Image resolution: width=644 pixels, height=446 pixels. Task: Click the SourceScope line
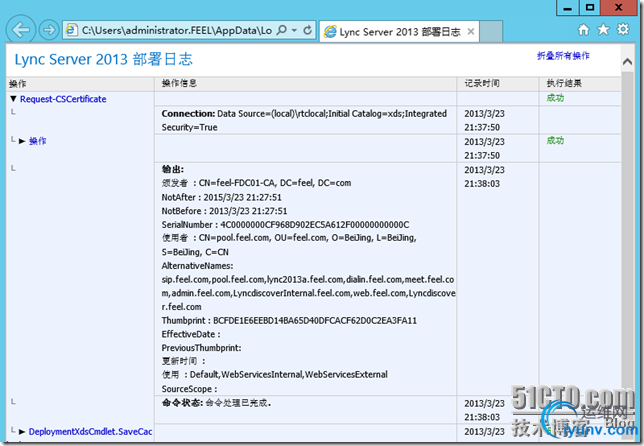pyautogui.click(x=189, y=389)
